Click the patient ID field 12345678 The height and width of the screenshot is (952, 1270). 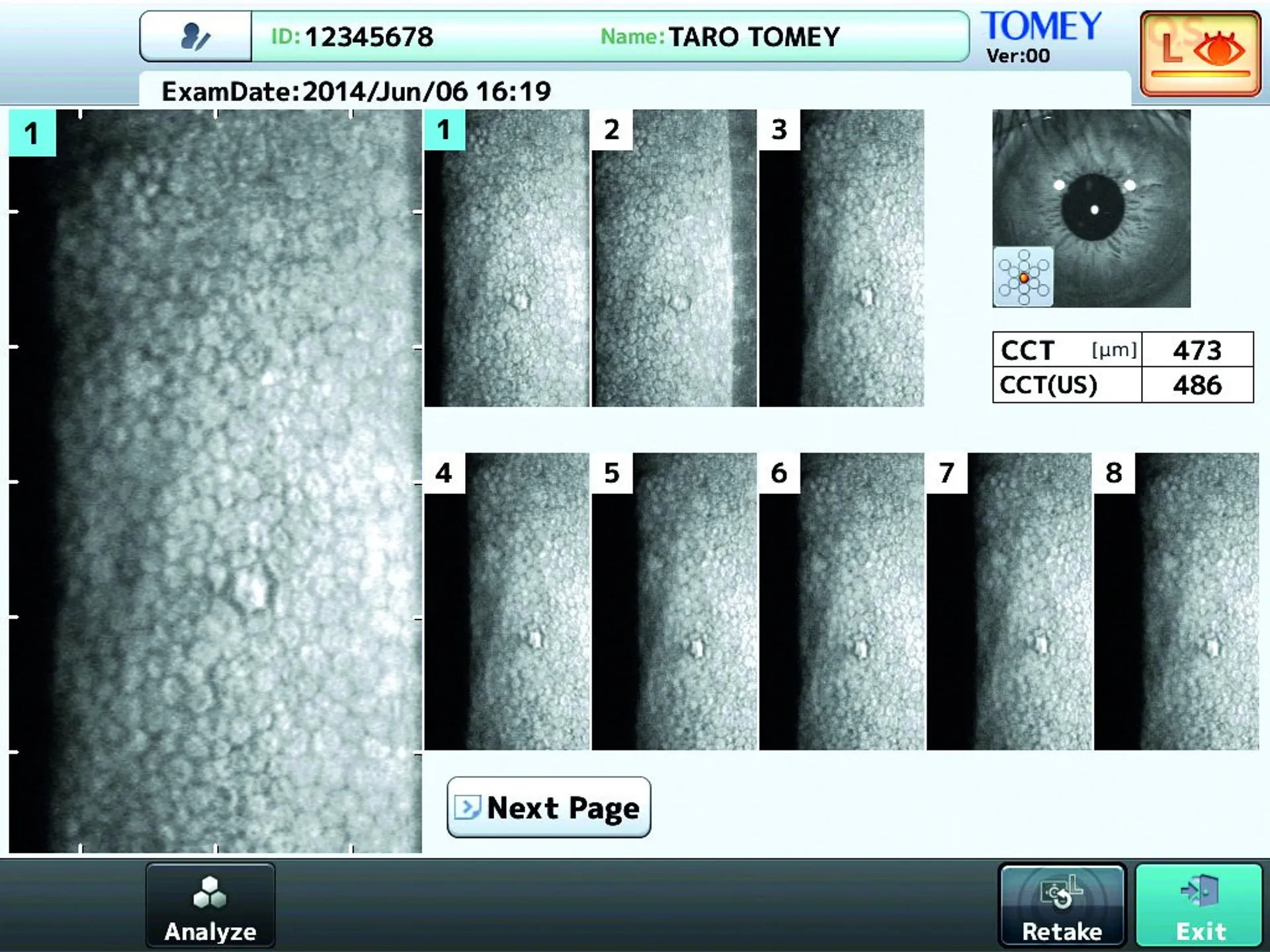coord(368,37)
